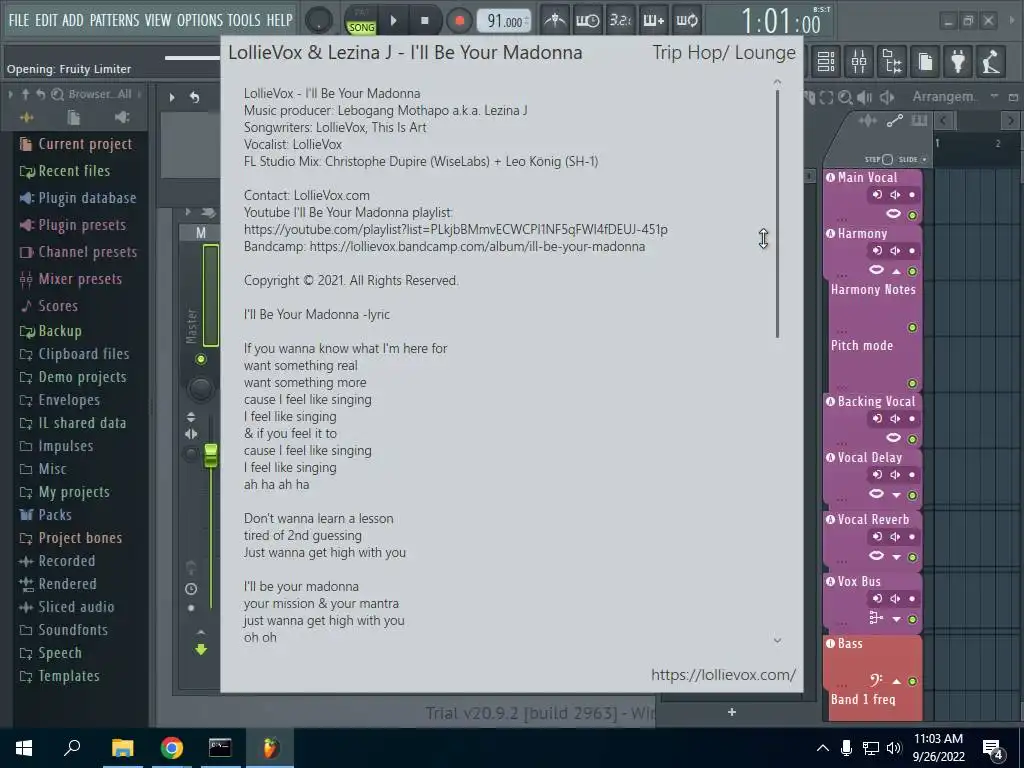
Task: Mute the Vox Bus track green light
Action: click(912, 619)
